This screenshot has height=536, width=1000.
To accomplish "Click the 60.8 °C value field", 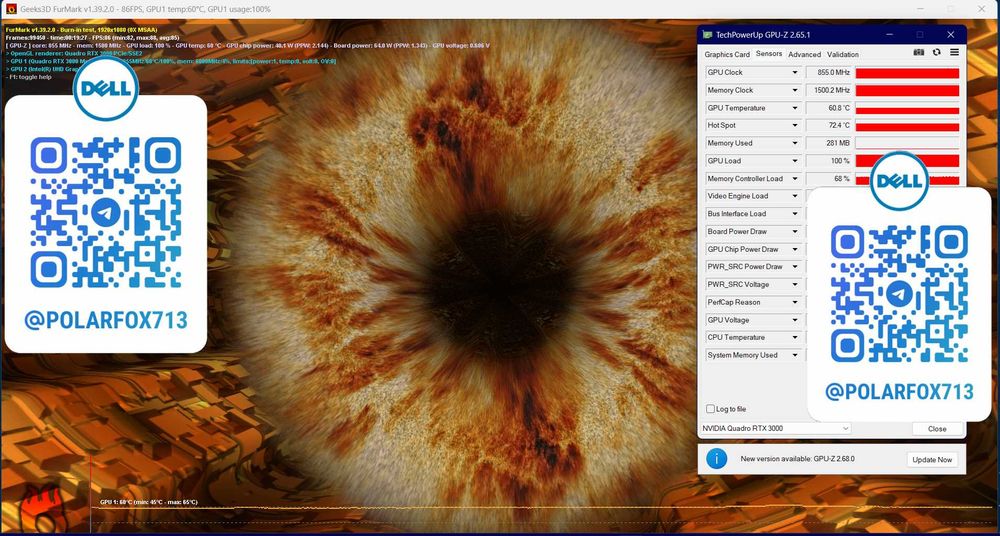I will coord(828,108).
